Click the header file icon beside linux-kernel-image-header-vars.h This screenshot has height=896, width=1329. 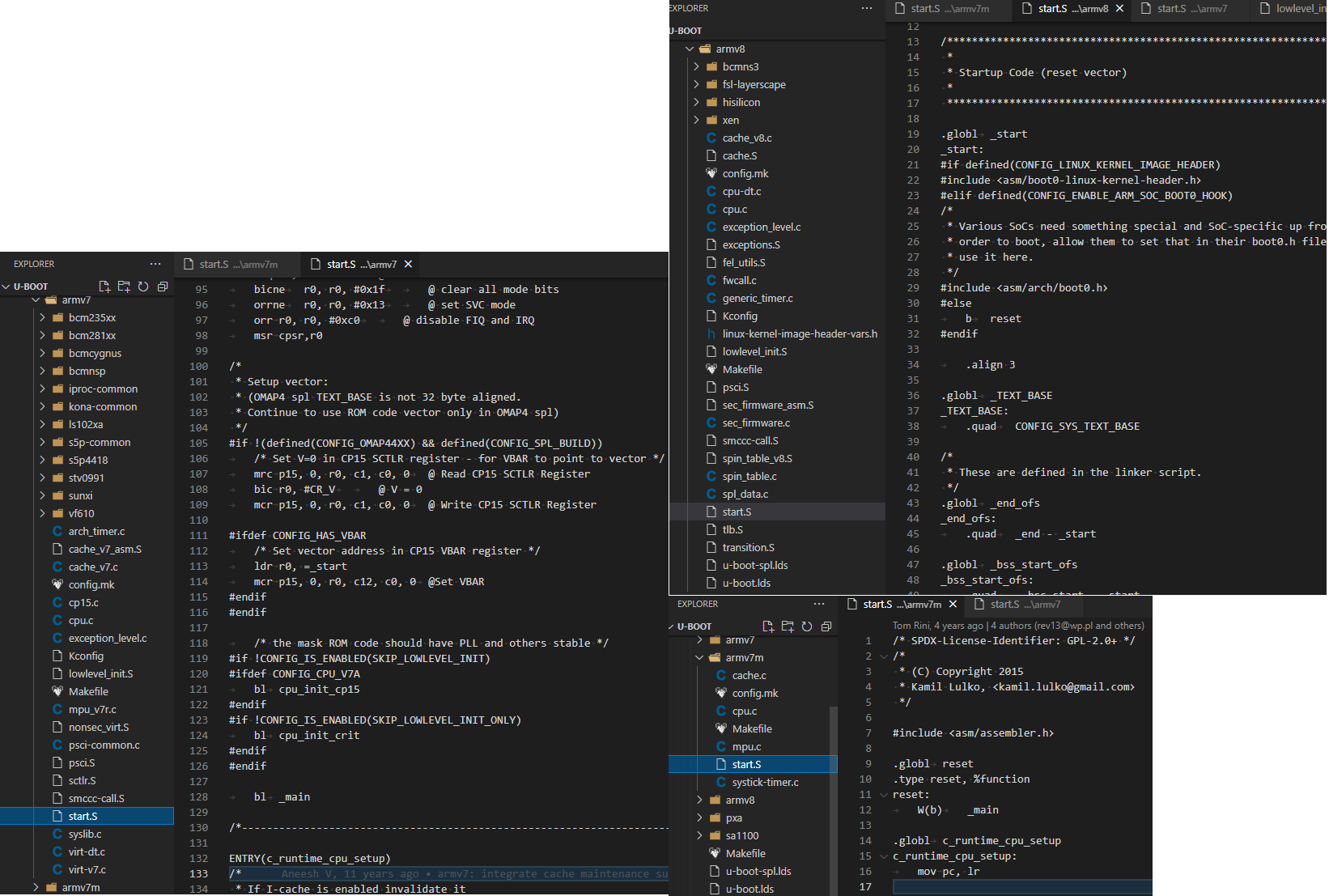711,333
